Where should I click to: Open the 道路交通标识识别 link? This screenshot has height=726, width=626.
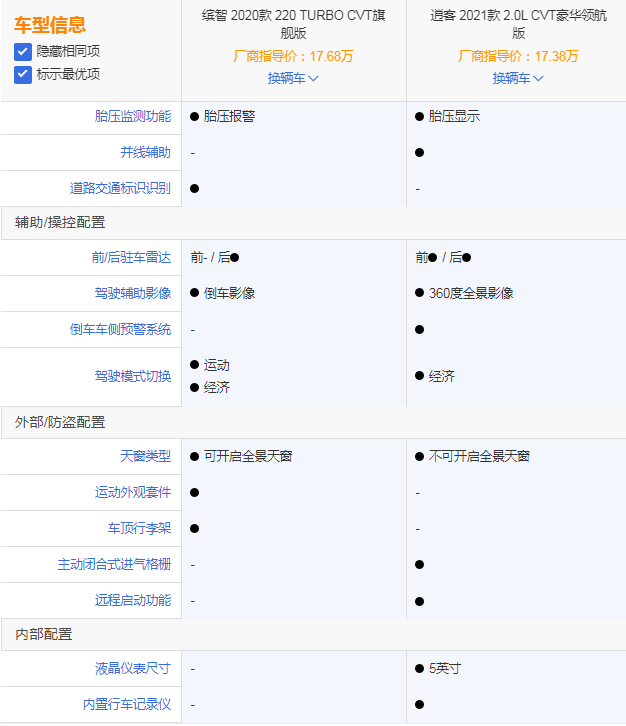tap(120, 188)
